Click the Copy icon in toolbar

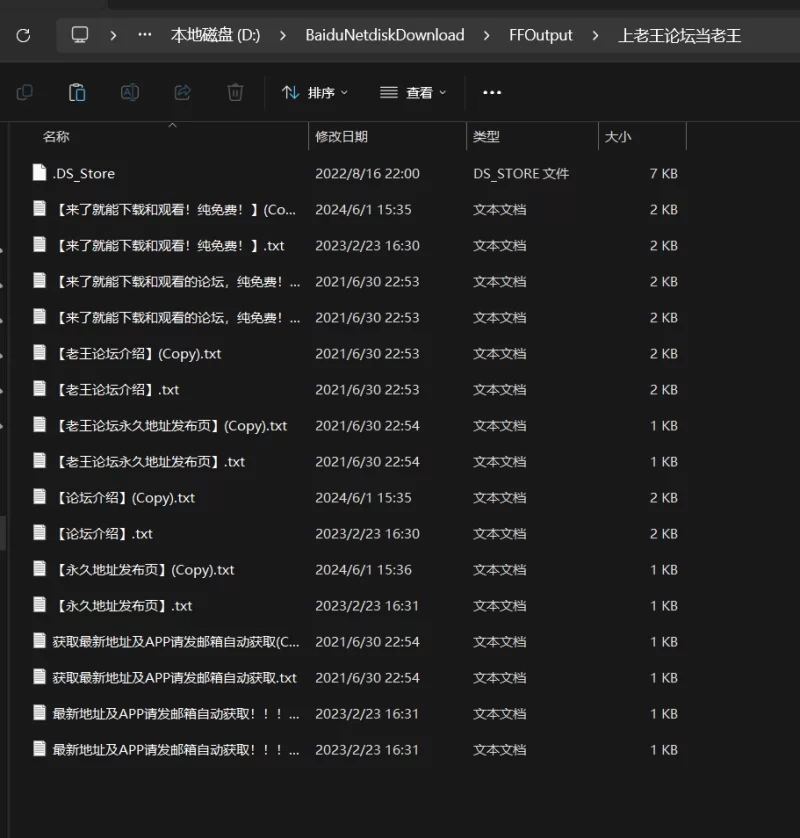coord(25,92)
